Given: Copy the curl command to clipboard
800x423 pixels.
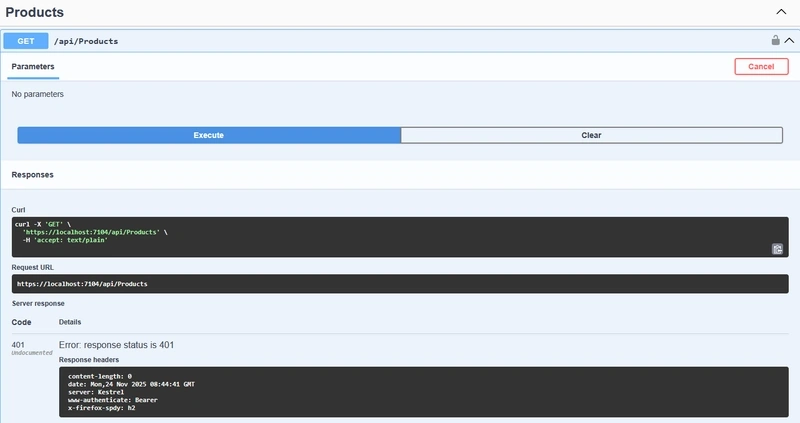Looking at the screenshot, I should pos(777,249).
